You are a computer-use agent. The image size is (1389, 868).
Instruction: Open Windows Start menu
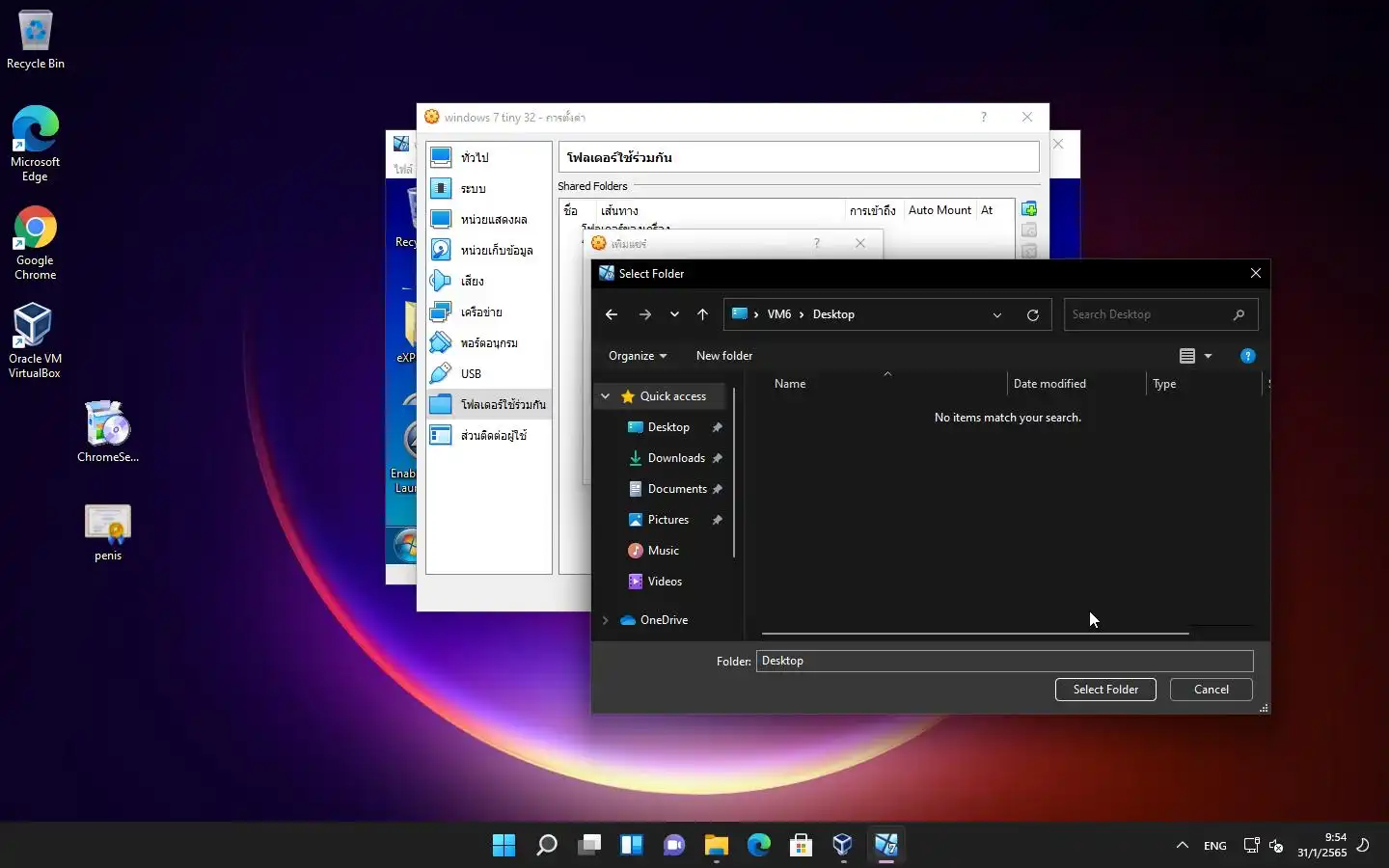[504, 846]
